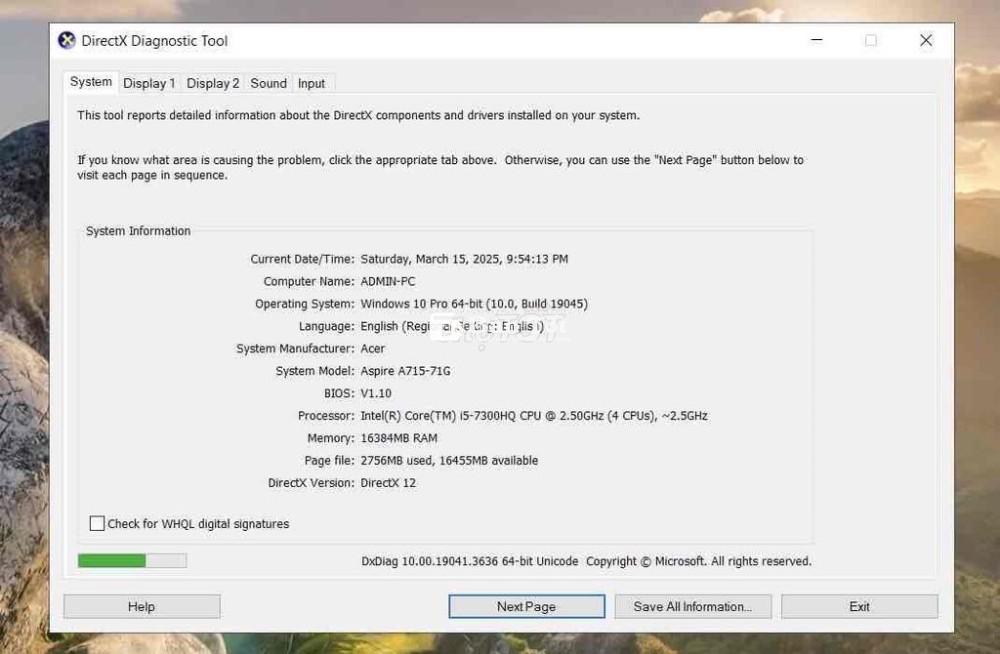This screenshot has height=654, width=1000.
Task: Click Save All Information button
Action: coord(693,607)
